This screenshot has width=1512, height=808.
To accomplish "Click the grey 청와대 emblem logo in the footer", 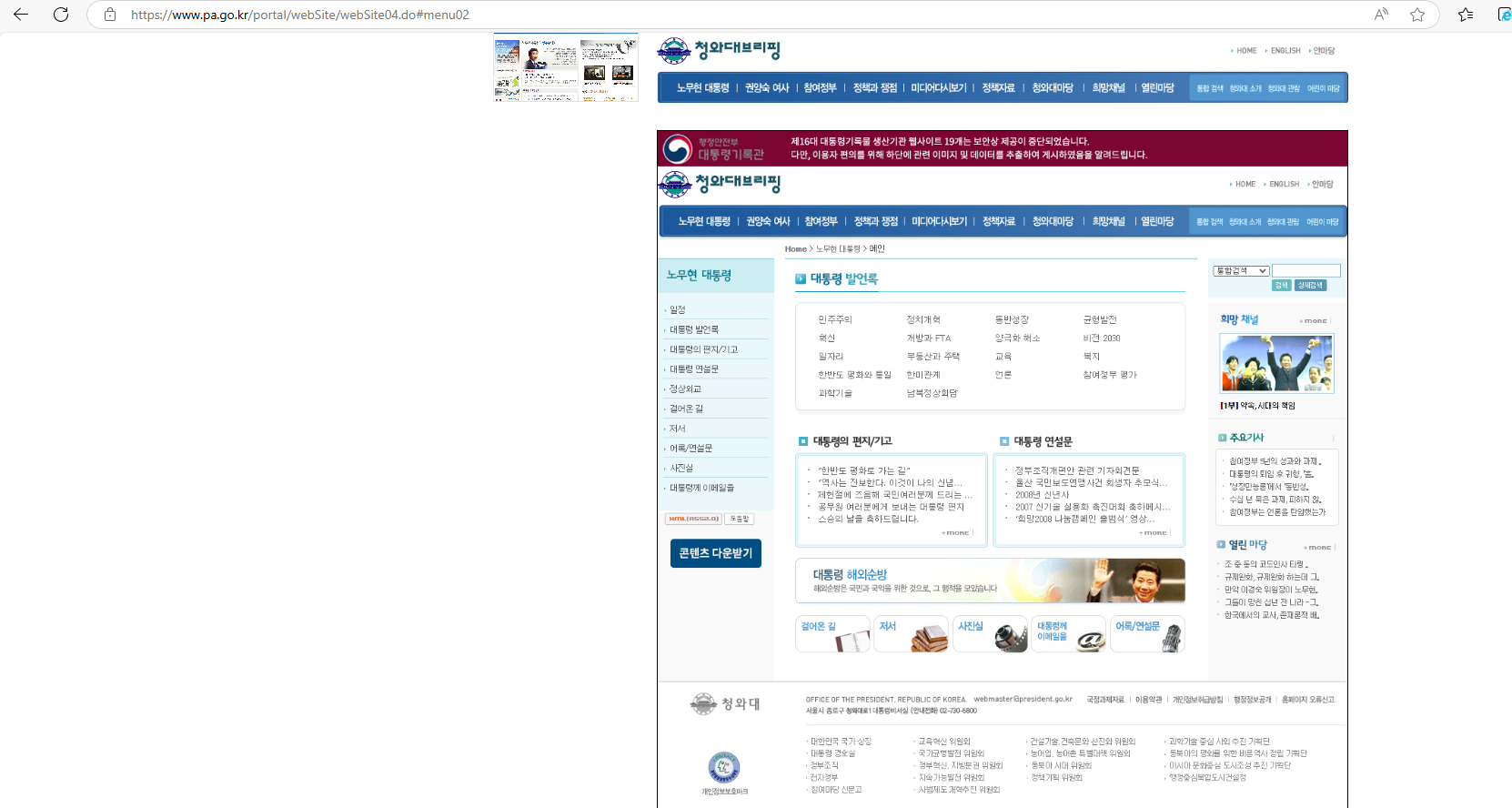I will tap(725, 703).
